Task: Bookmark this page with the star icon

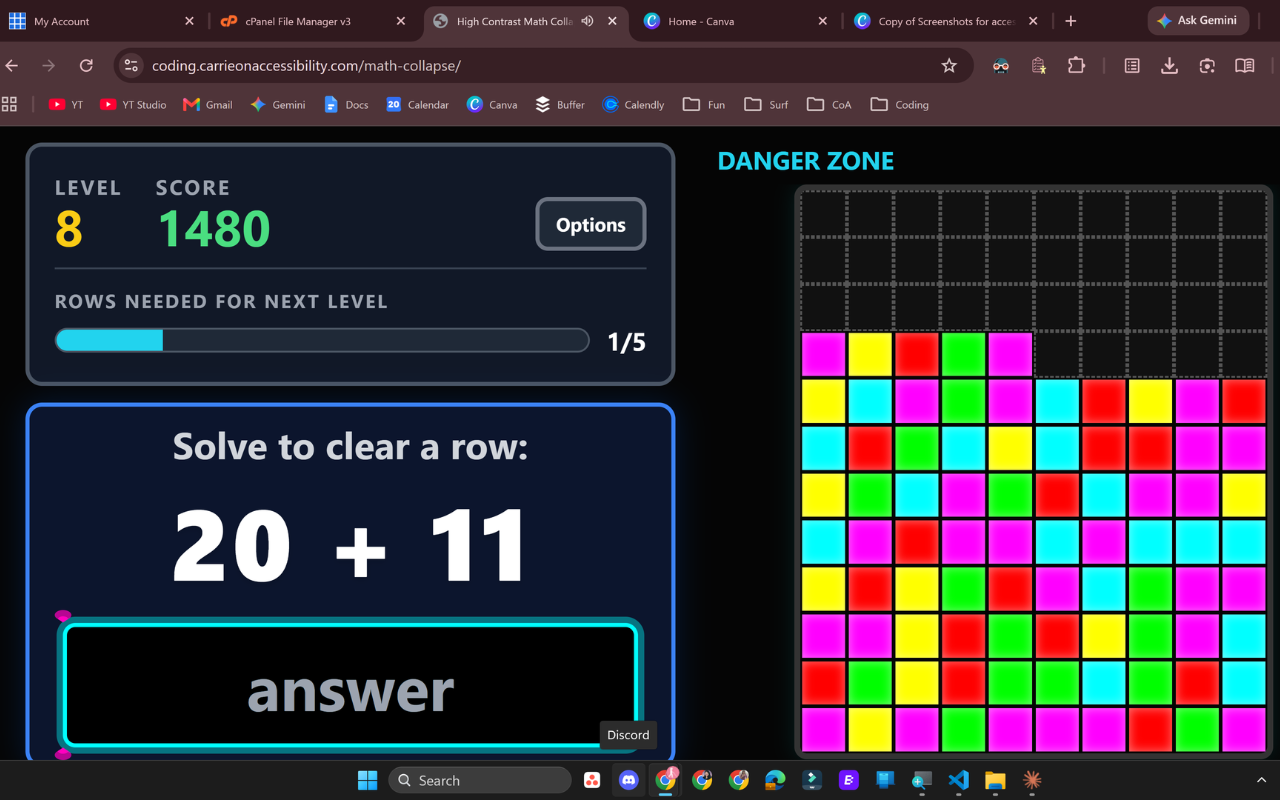Action: point(949,66)
